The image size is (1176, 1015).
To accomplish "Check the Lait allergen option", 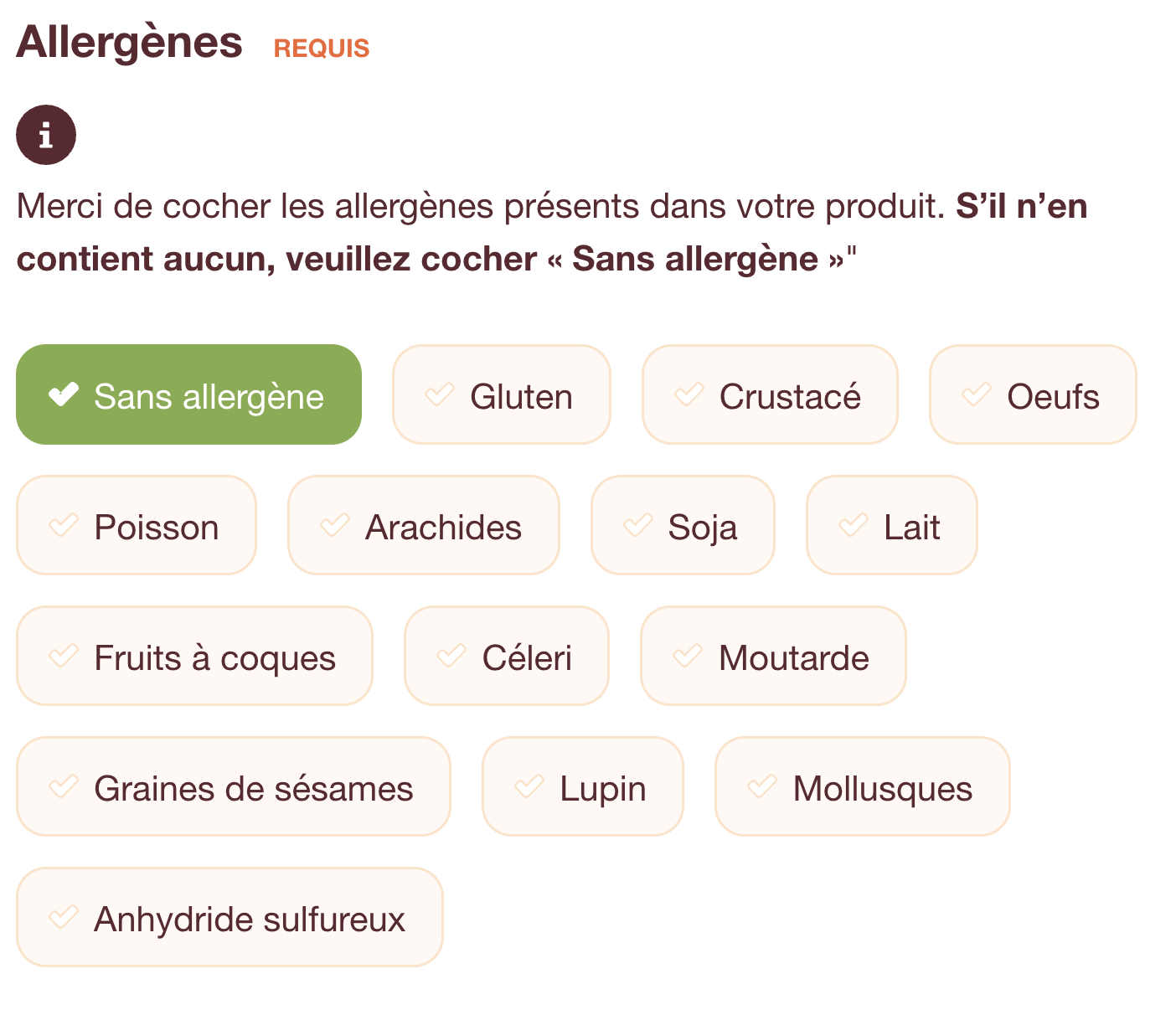I will tap(891, 525).
